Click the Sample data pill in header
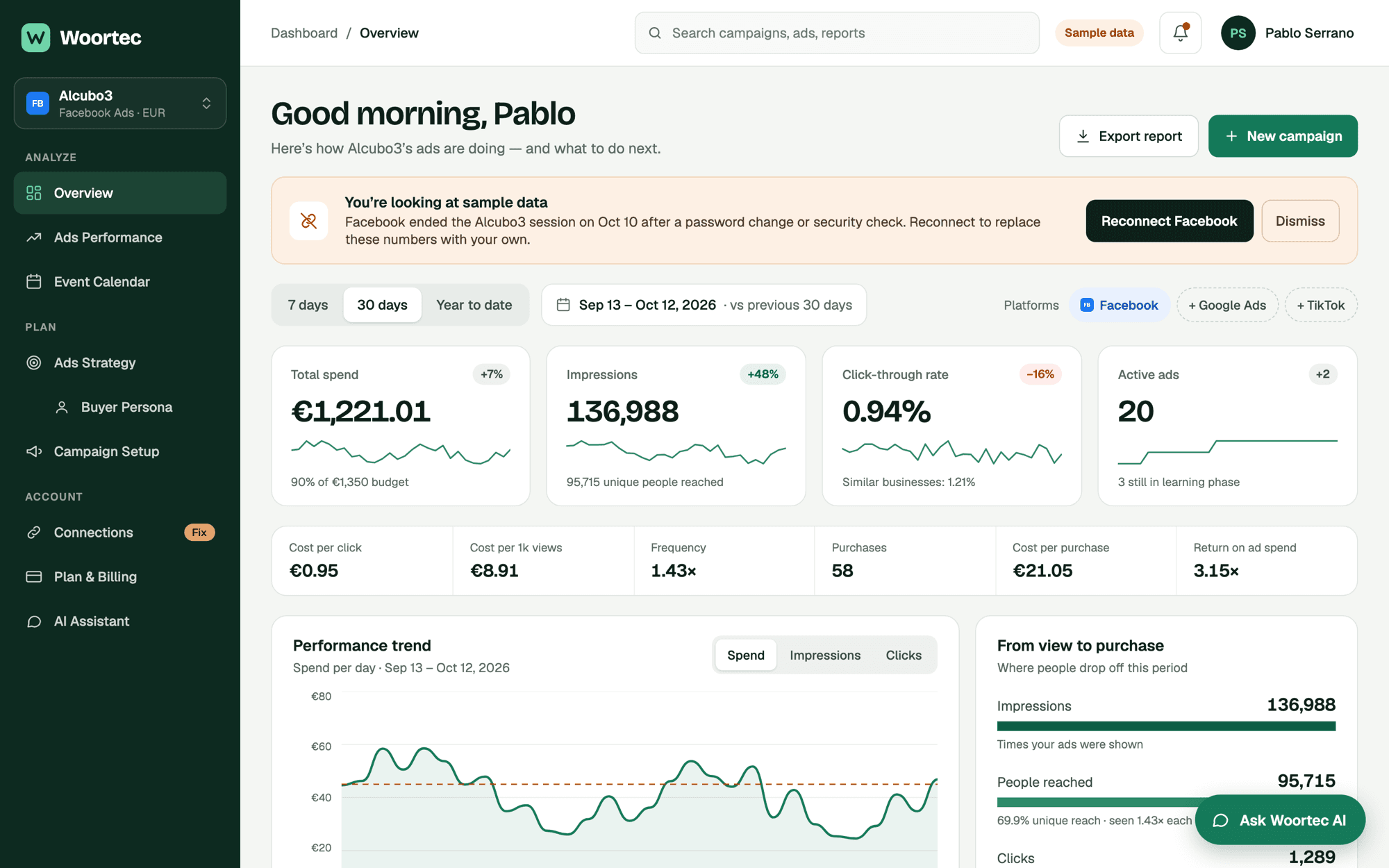The image size is (1389, 868). point(1099,33)
